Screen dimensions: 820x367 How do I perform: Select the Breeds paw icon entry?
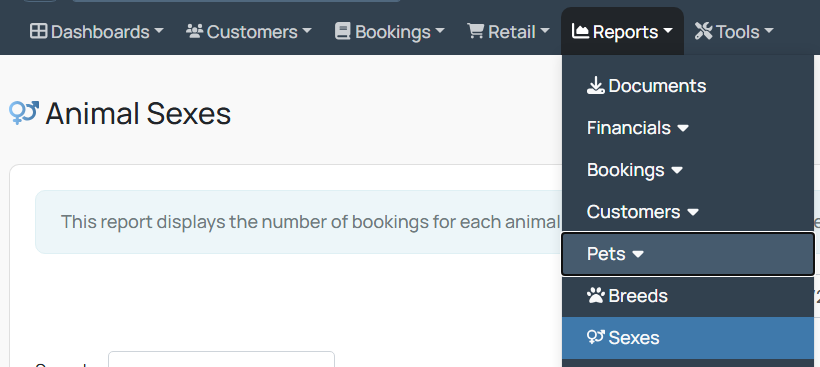click(x=595, y=296)
